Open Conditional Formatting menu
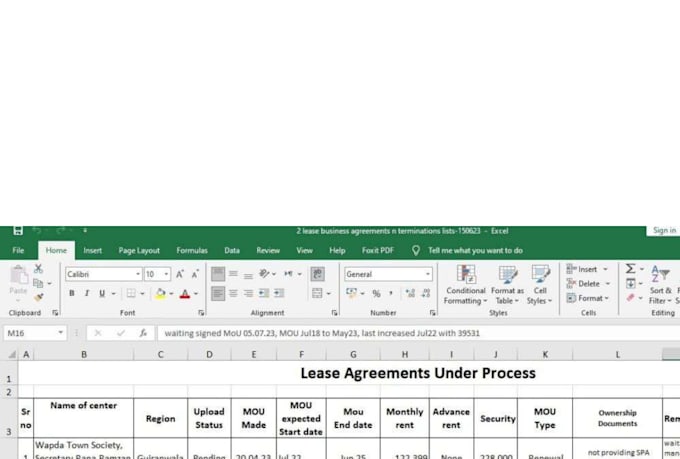The width and height of the screenshot is (680, 459). coord(465,285)
